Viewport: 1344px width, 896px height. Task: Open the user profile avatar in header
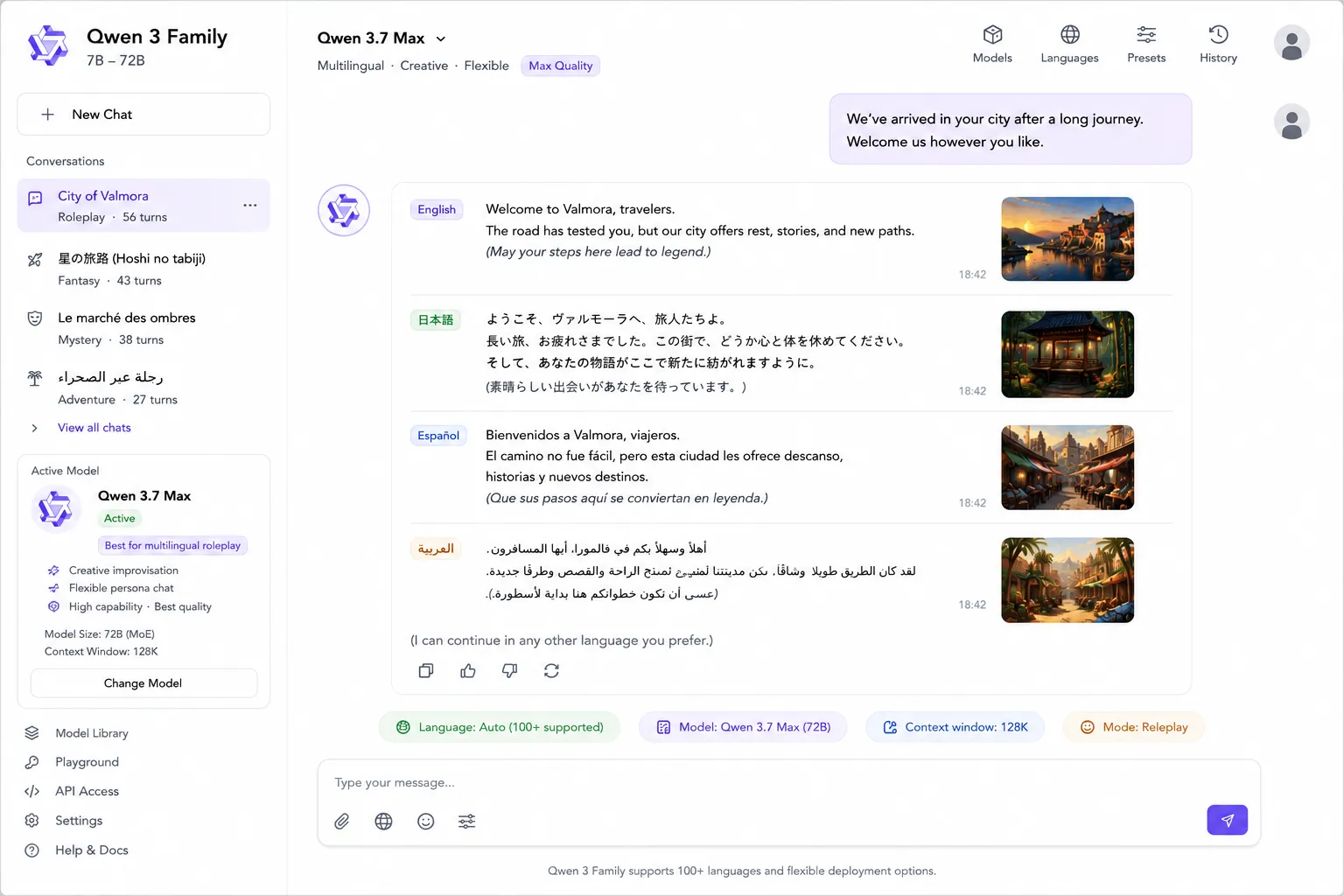(x=1291, y=43)
